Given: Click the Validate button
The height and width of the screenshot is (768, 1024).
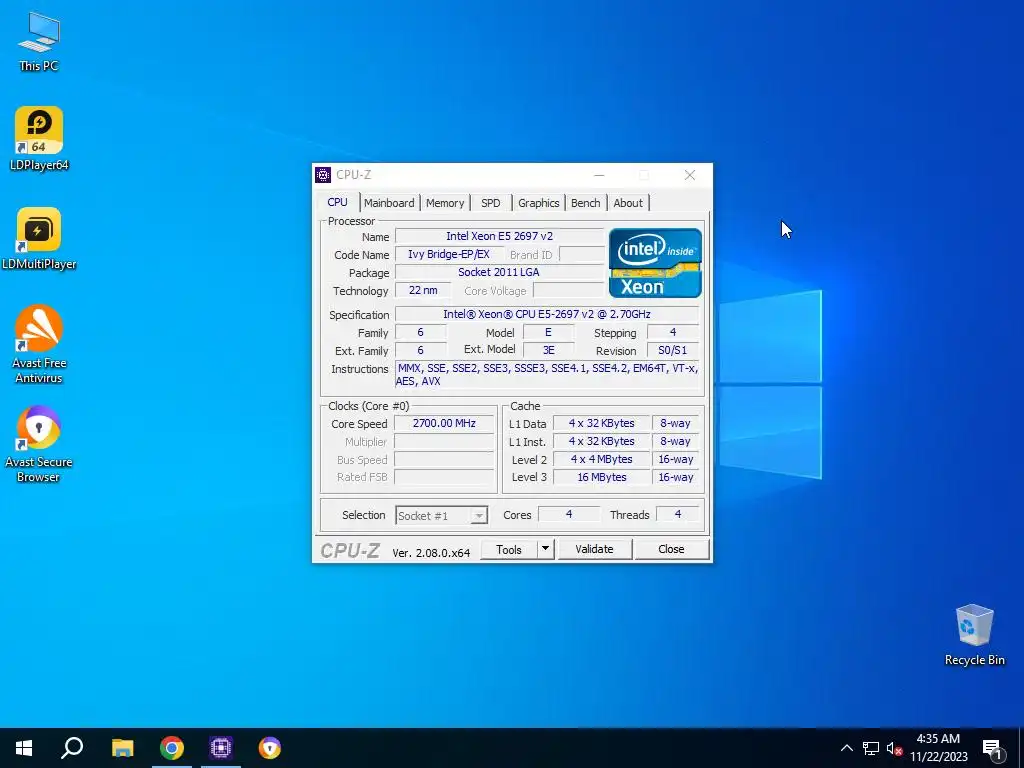Looking at the screenshot, I should [594, 549].
